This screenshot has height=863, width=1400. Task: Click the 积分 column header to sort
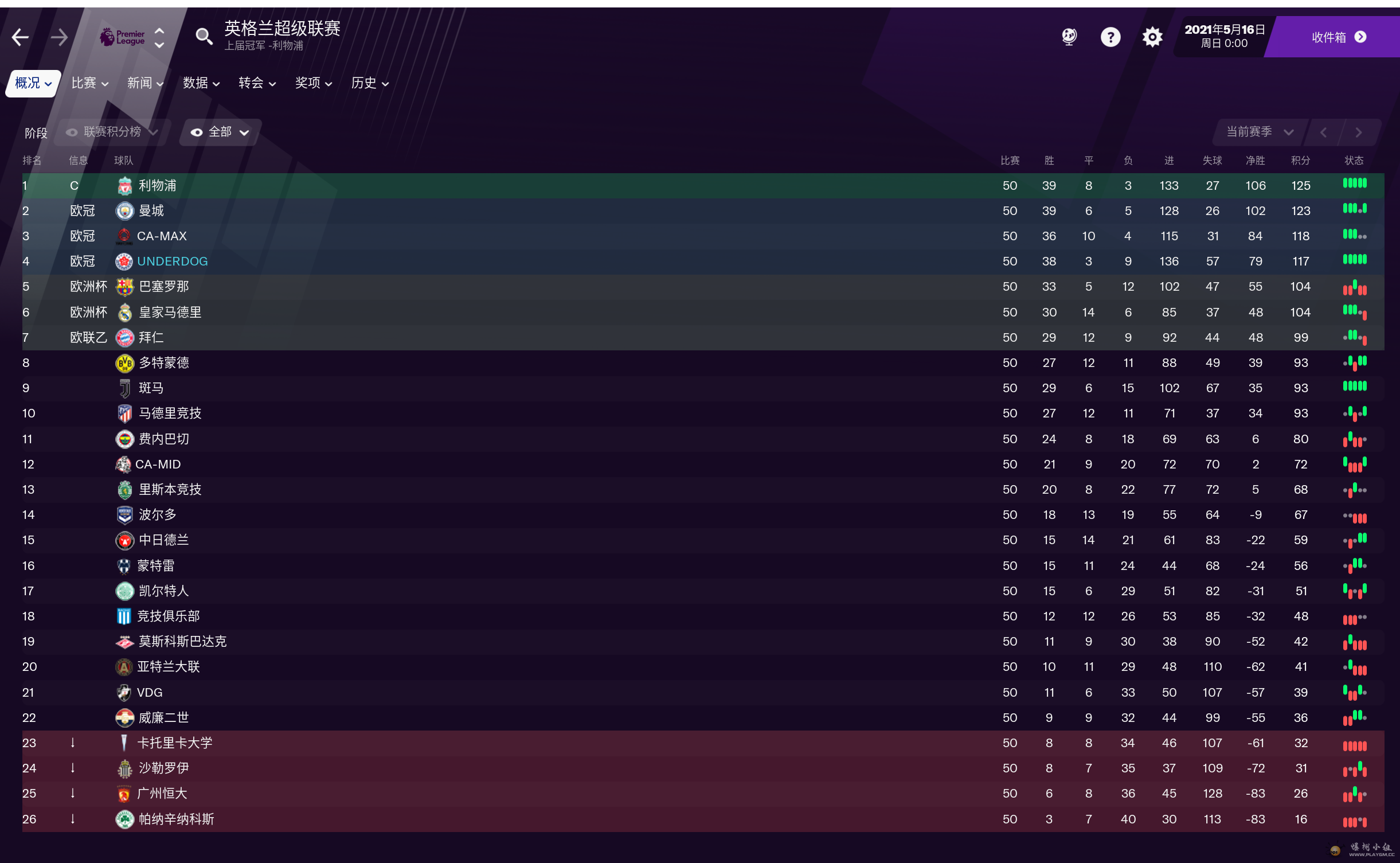[1300, 161]
